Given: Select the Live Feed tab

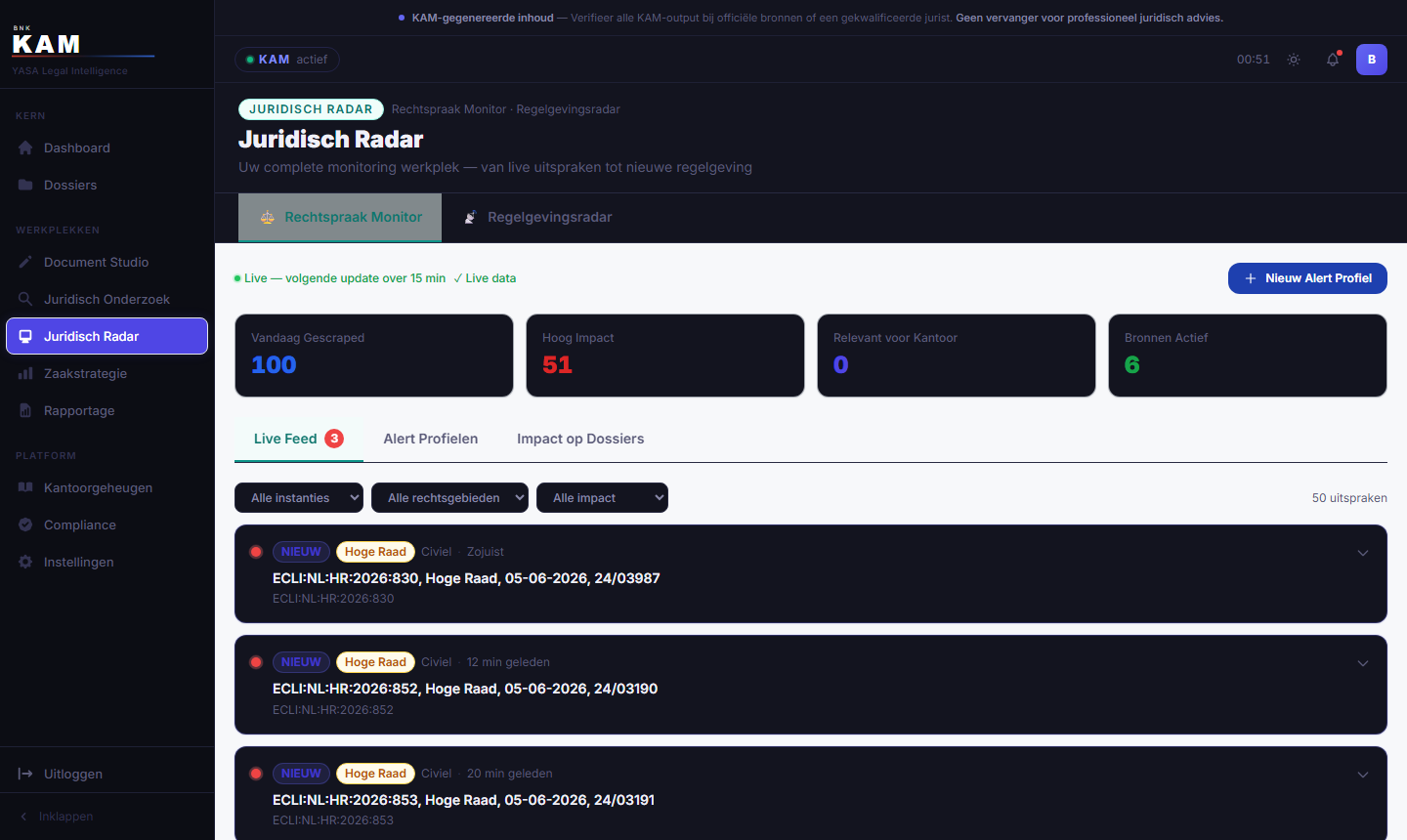Looking at the screenshot, I should point(299,439).
